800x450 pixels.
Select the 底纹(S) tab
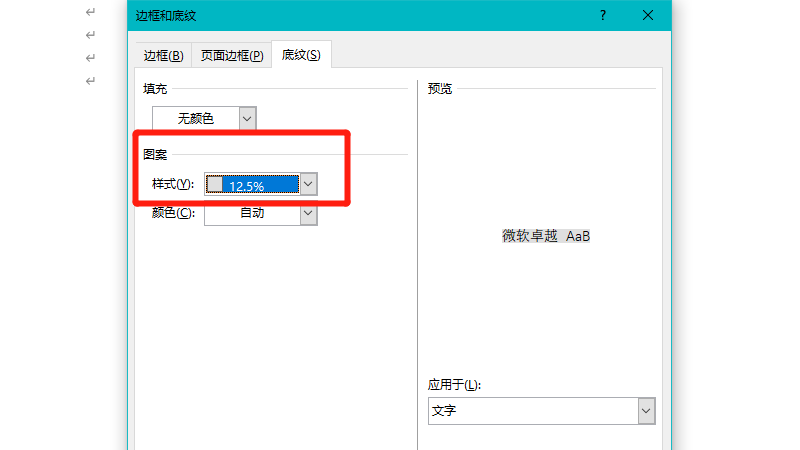click(301, 55)
